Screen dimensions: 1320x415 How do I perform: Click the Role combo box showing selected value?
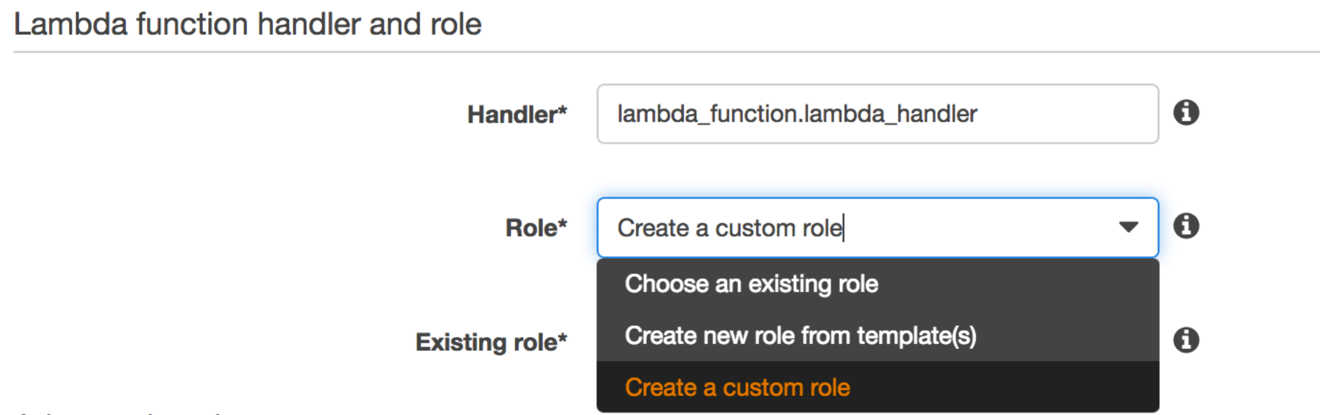pyautogui.click(x=860, y=228)
